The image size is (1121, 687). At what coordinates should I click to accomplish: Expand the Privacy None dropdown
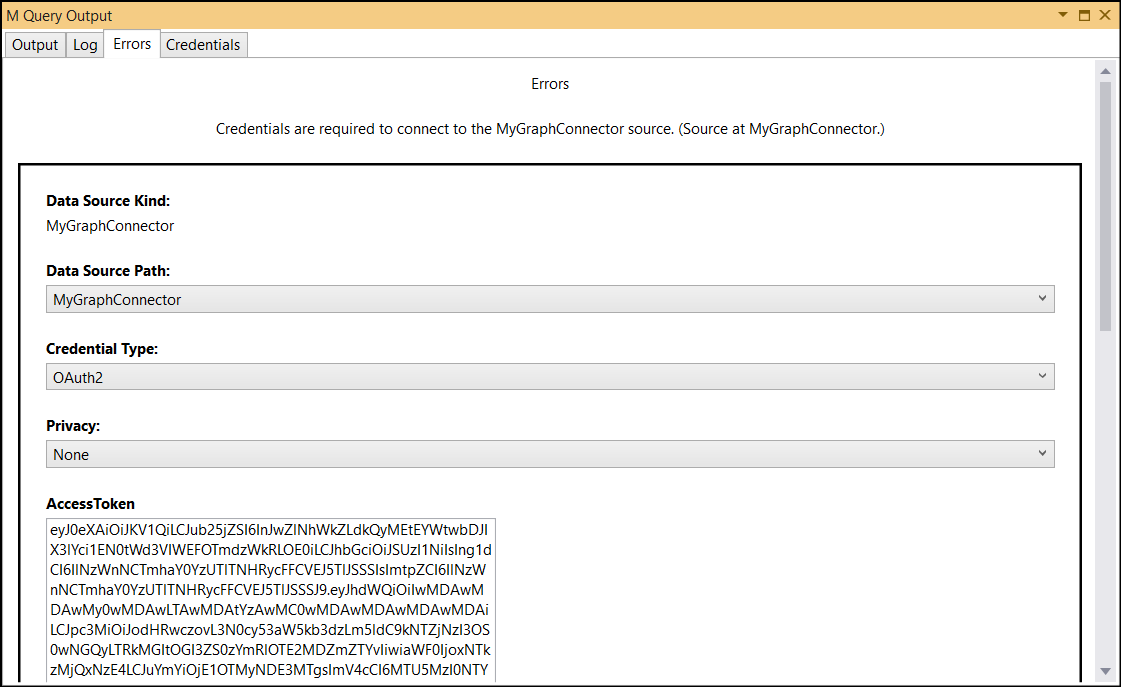(x=550, y=454)
